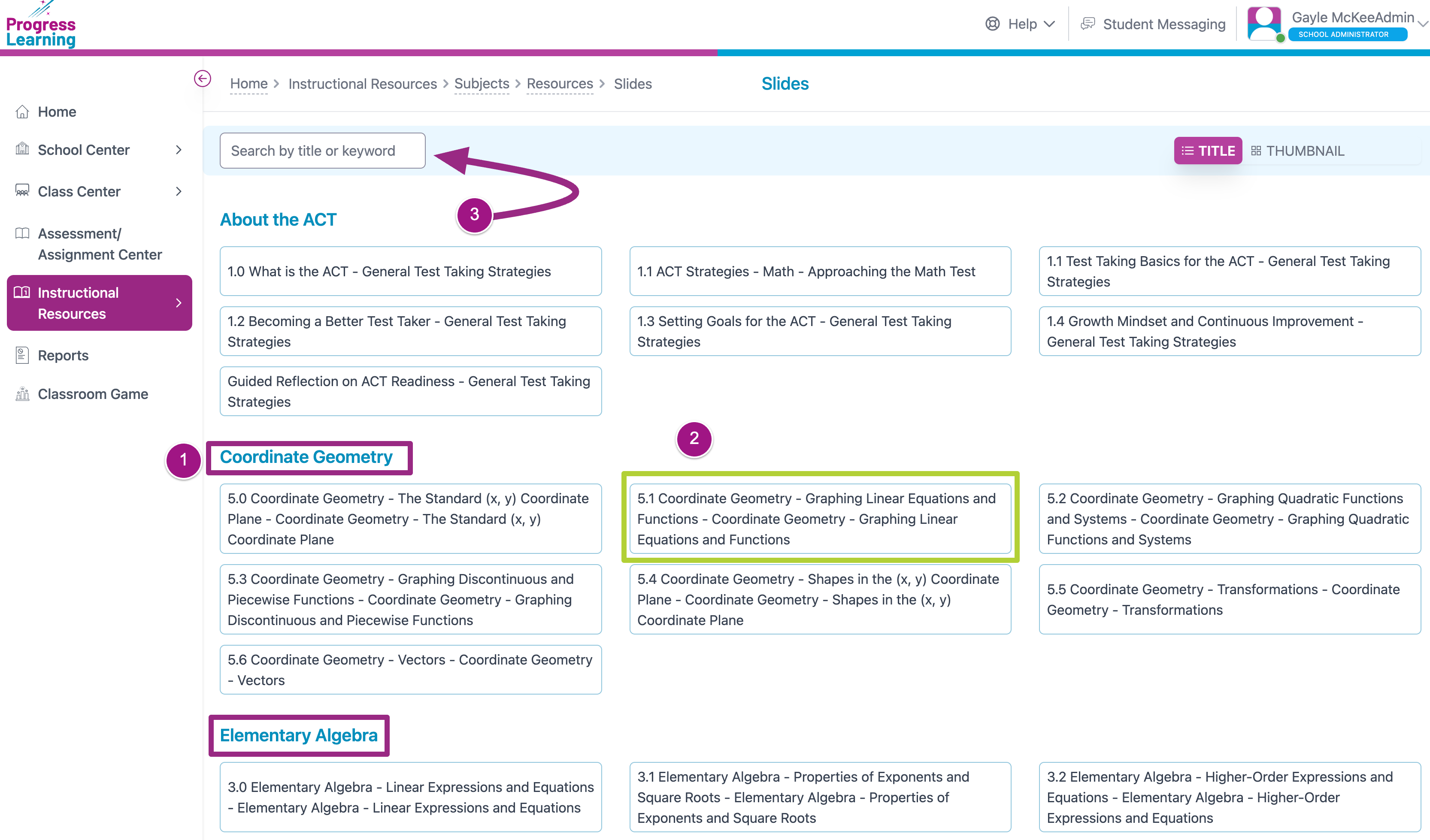Viewport: 1430px width, 840px height.
Task: Click the School Center building icon
Action: tap(22, 149)
